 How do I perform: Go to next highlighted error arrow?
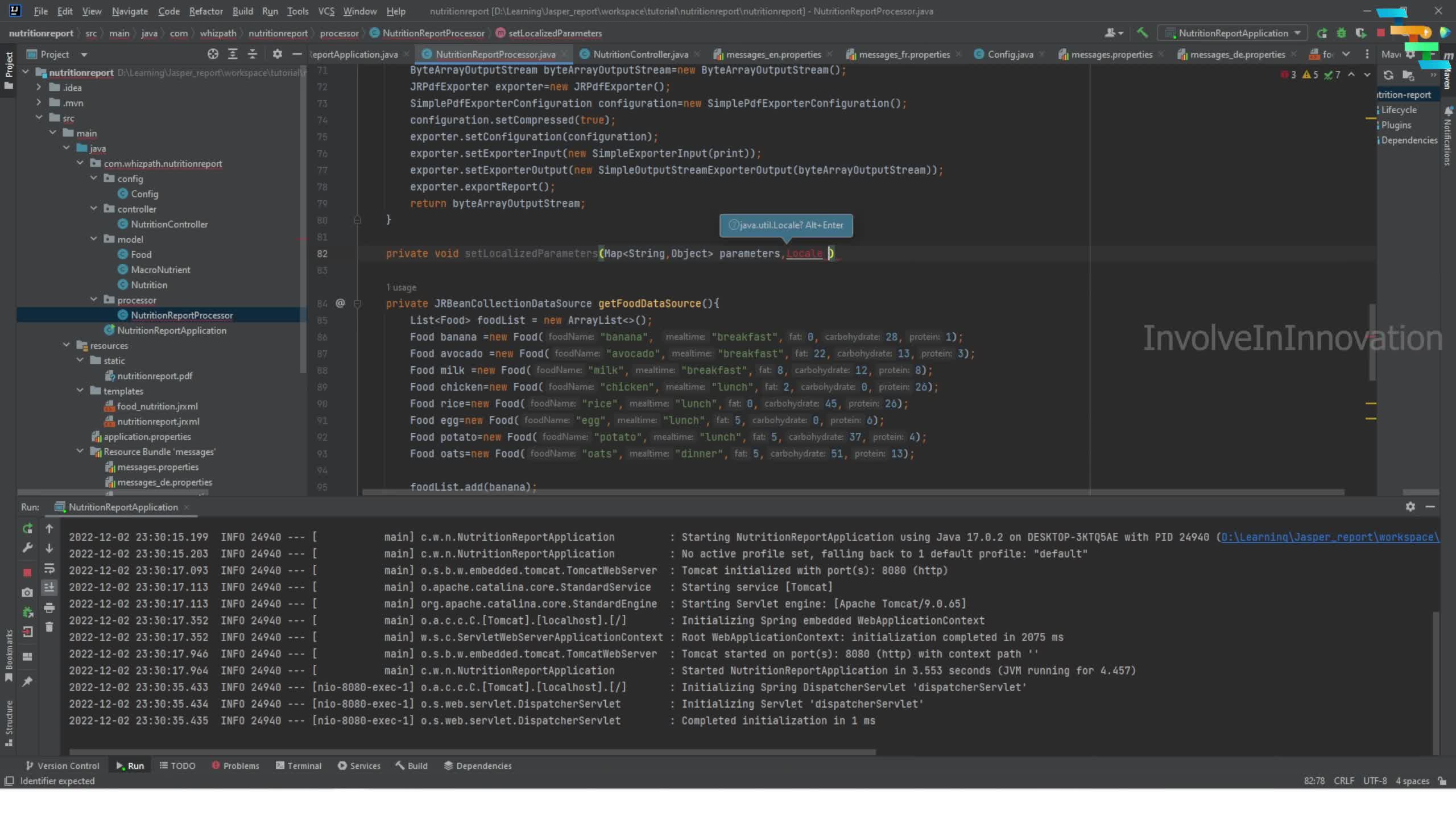click(x=1367, y=75)
